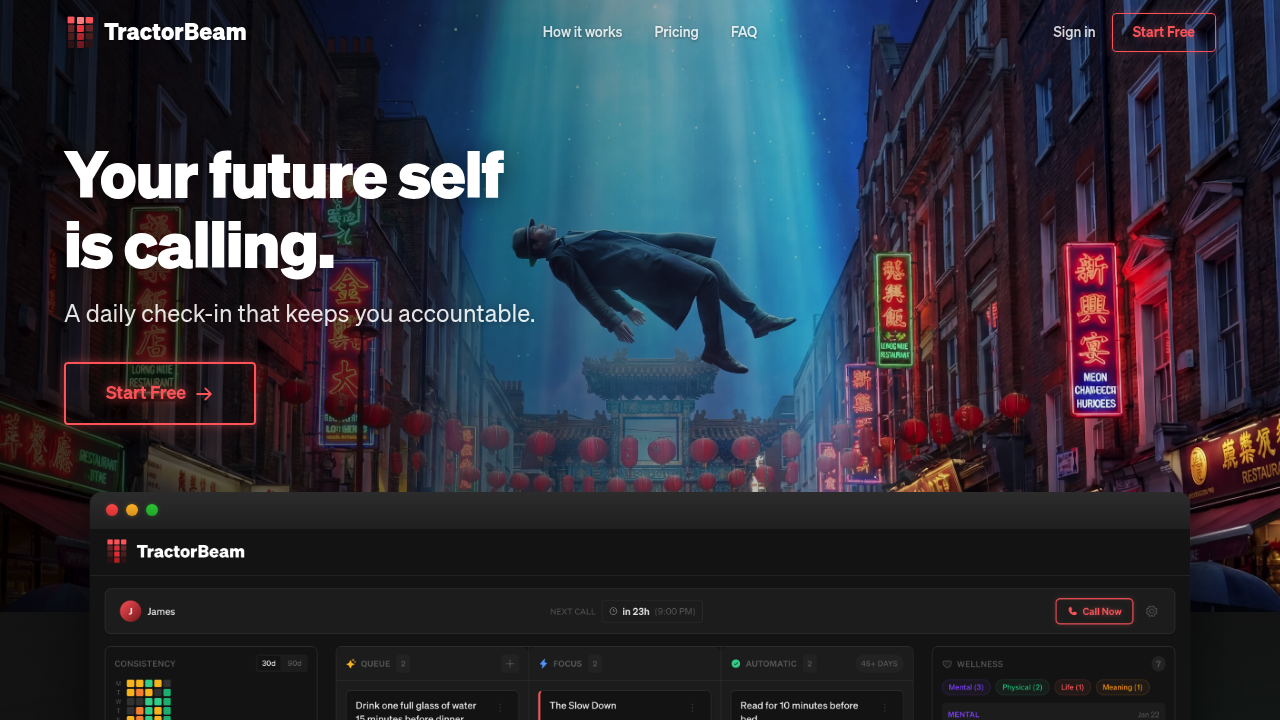
Task: Click the plus icon in the Queue column
Action: click(509, 664)
